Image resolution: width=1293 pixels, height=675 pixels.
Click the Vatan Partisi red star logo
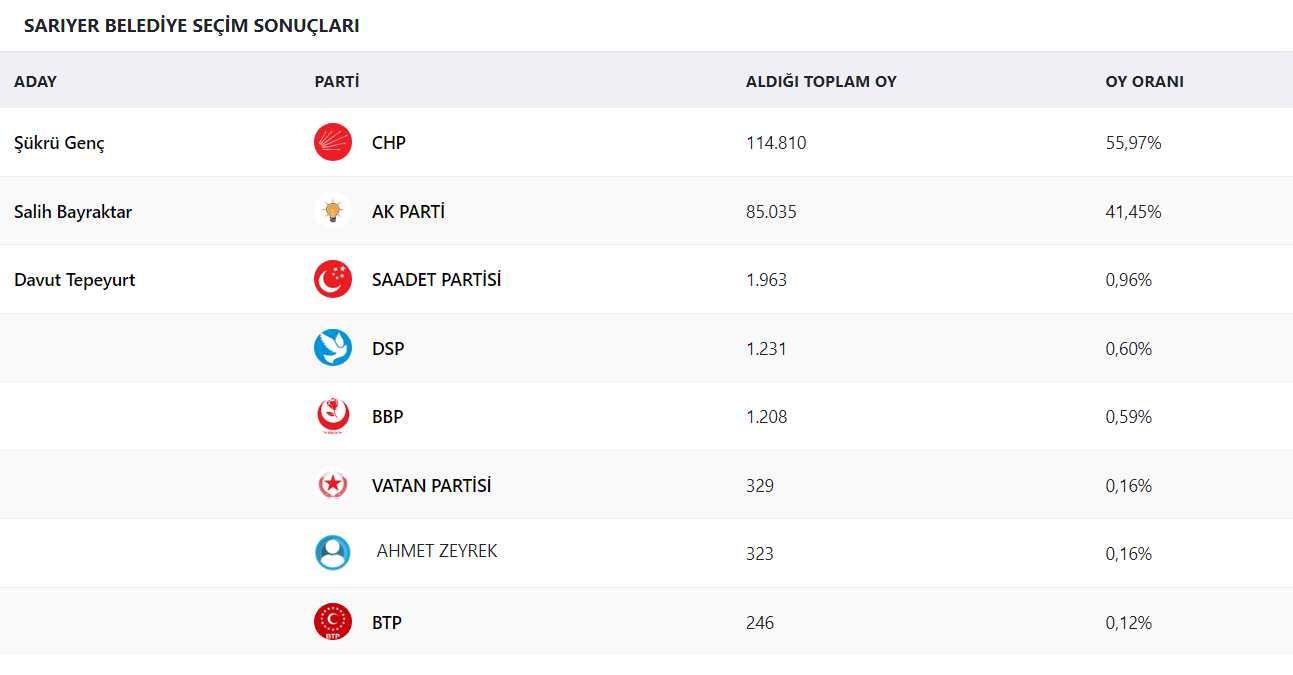click(x=333, y=485)
